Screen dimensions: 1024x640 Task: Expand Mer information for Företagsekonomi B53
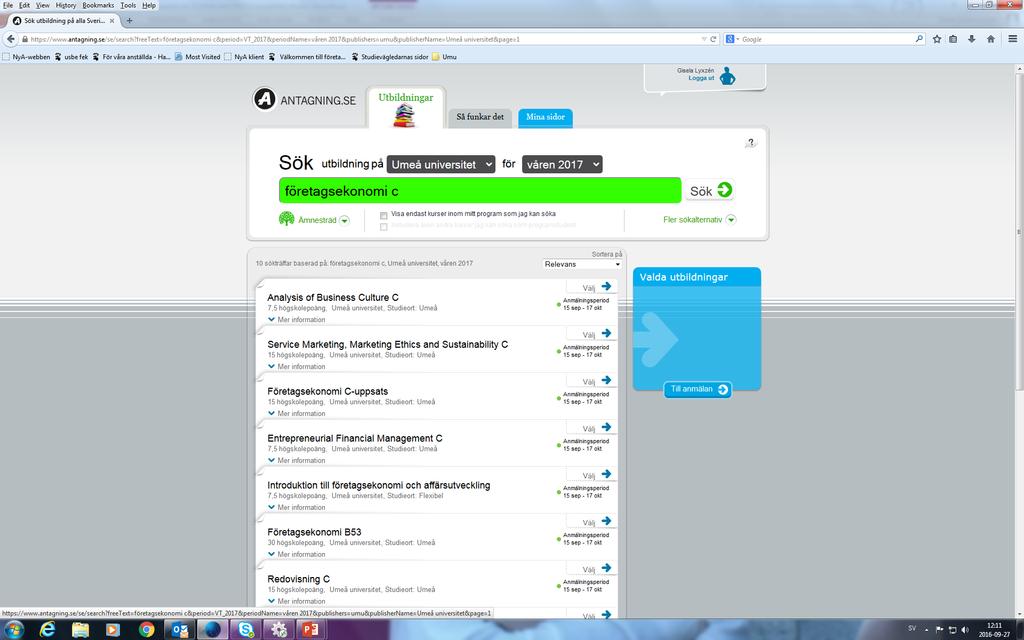click(296, 554)
